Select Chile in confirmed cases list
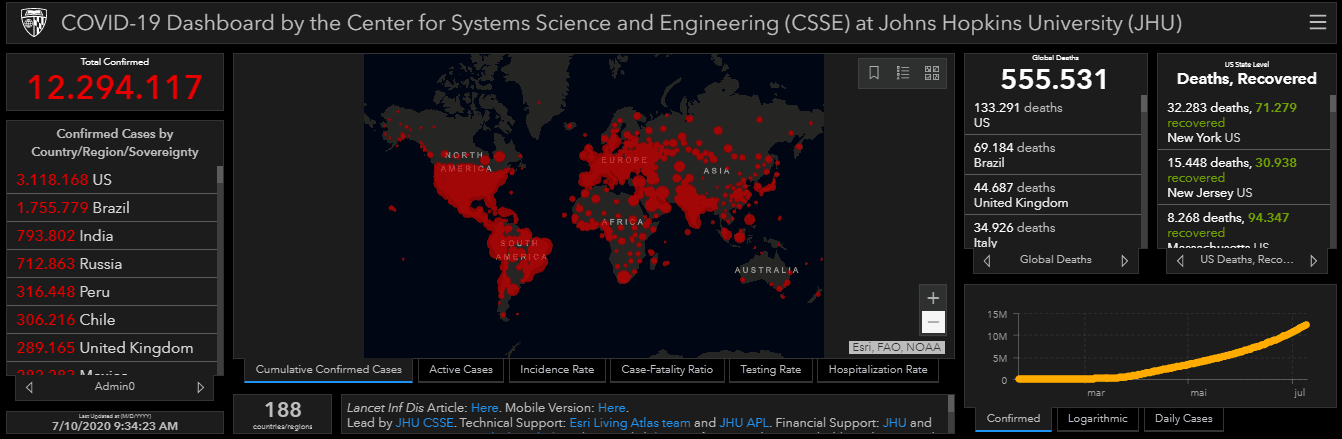Image resolution: width=1342 pixels, height=439 pixels. [113, 320]
